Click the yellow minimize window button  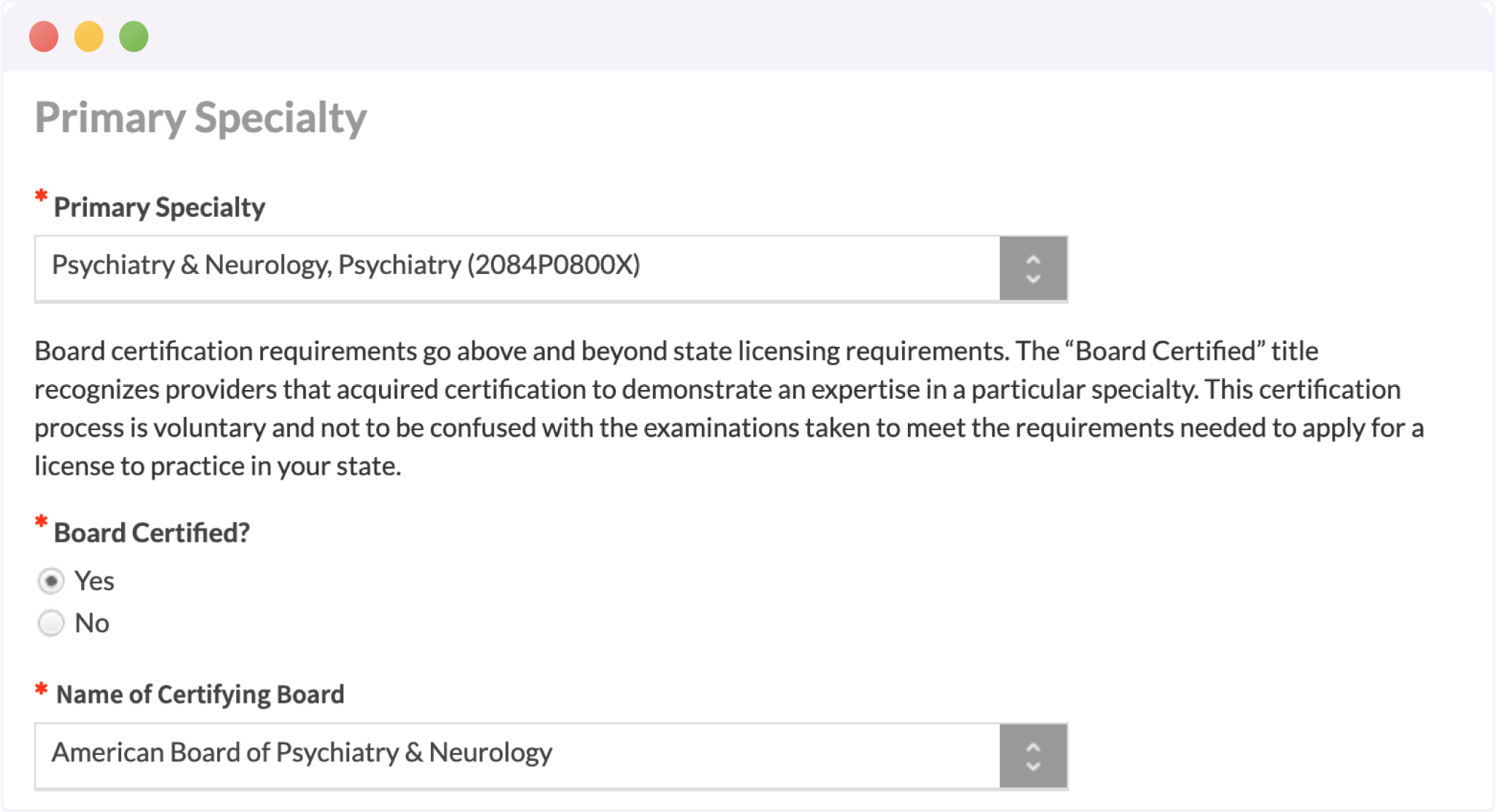[89, 37]
